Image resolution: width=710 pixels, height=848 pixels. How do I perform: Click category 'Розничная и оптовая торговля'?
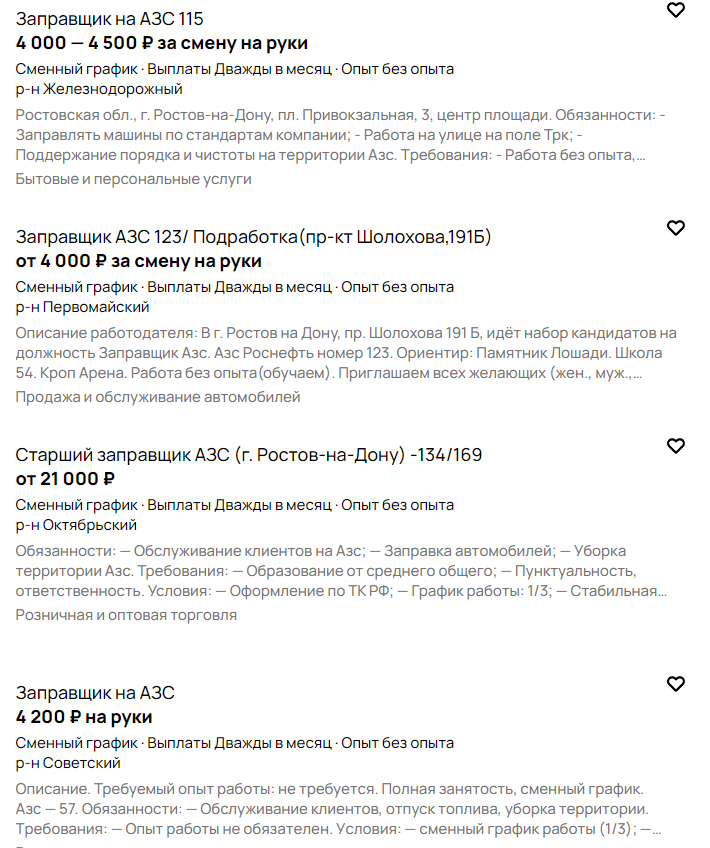(126, 615)
